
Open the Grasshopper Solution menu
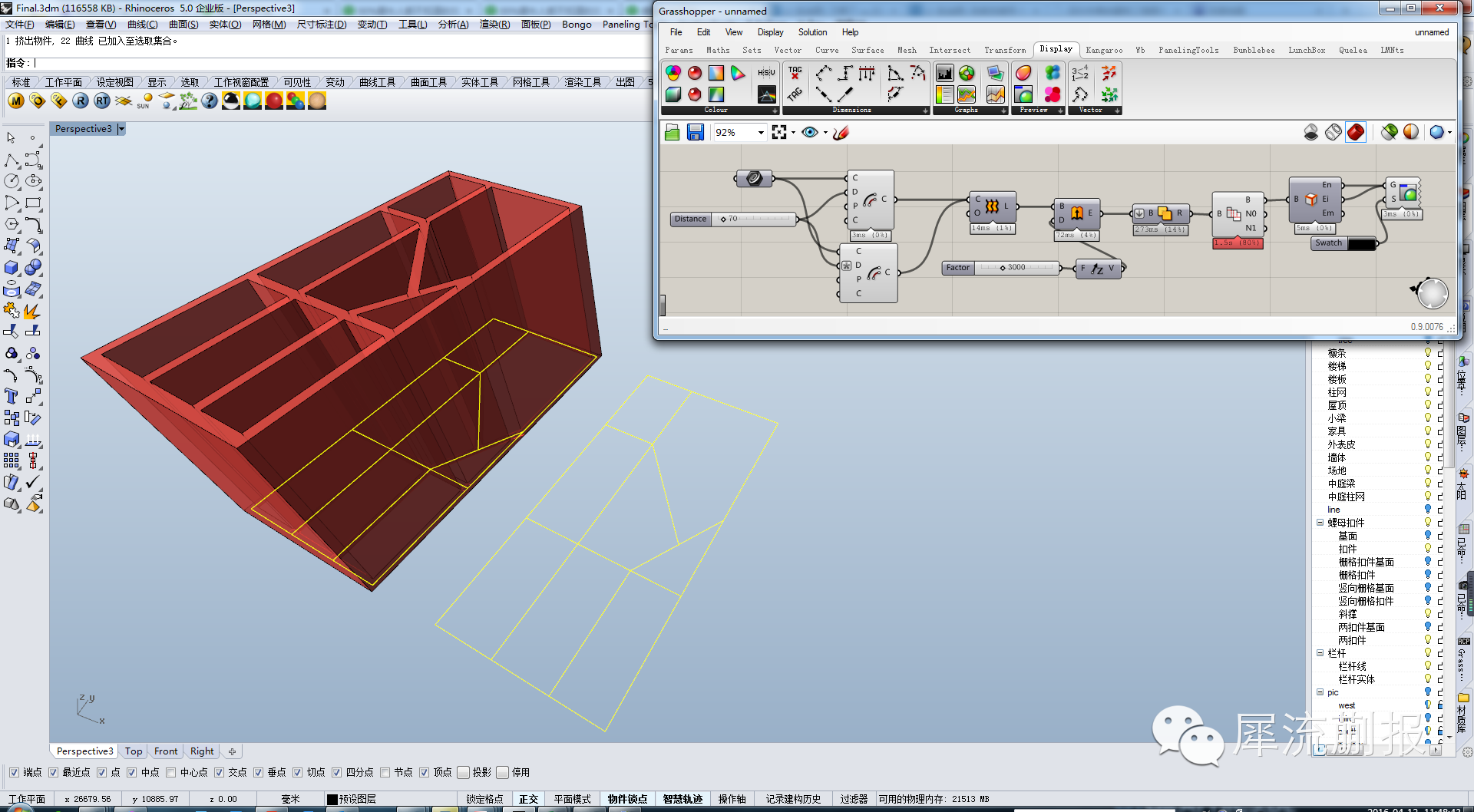(812, 32)
